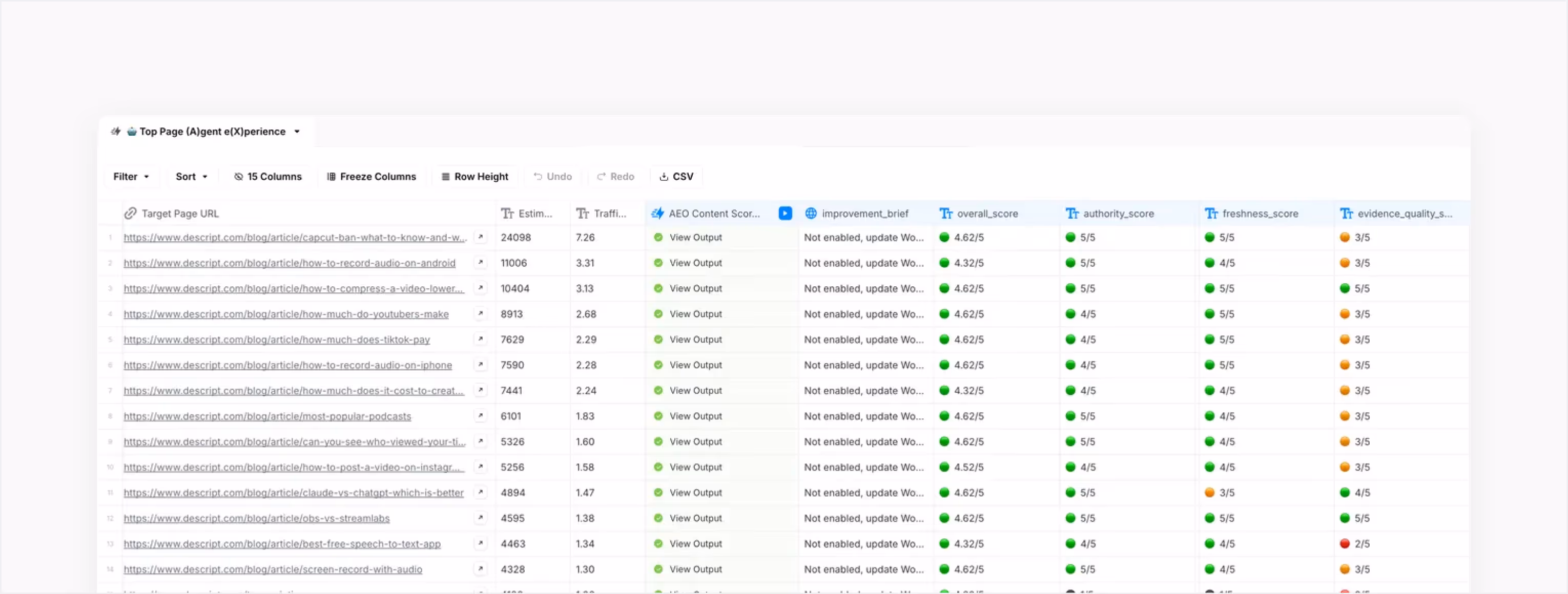
Task: Toggle hidden columns via 15 Columns button
Action: click(x=268, y=176)
